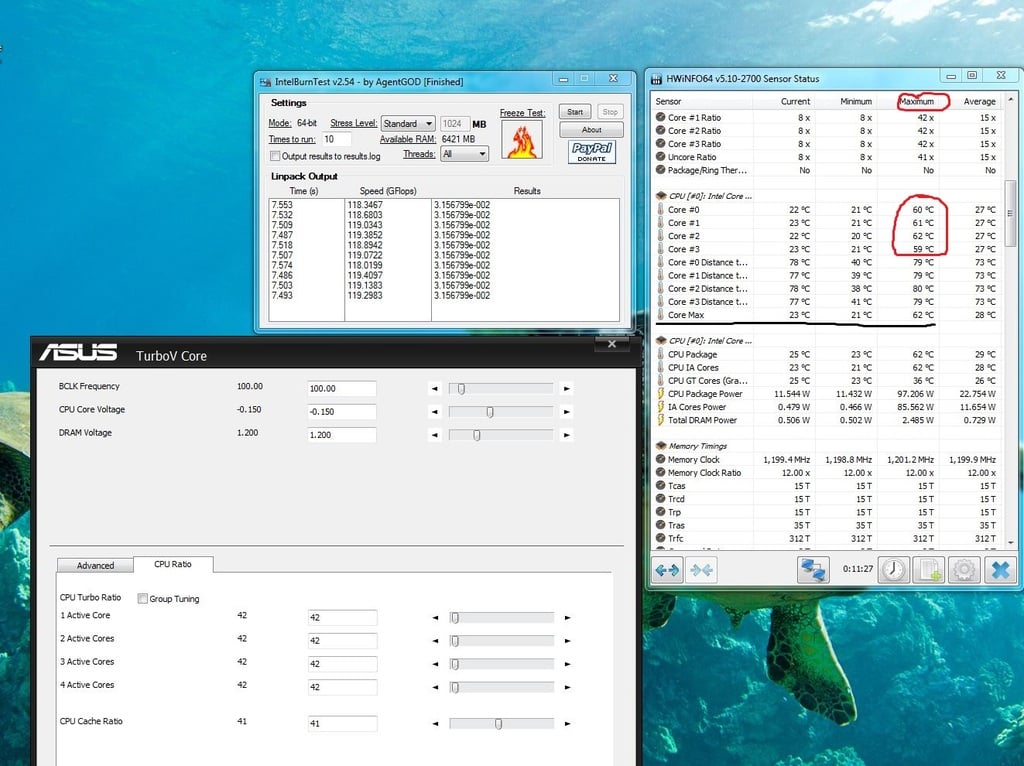The width and height of the screenshot is (1024, 766).
Task: Click the BCLK Frequency slider
Action: [501, 389]
